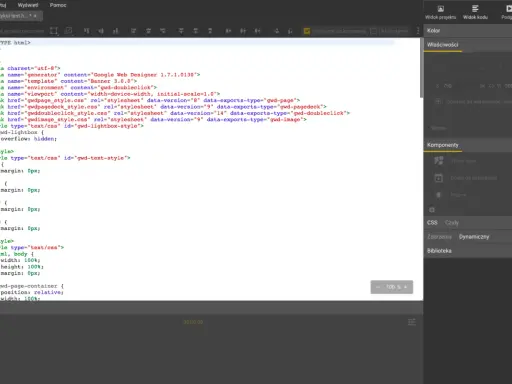Click the gwd-doubleclick_style.css link line

click(175, 113)
